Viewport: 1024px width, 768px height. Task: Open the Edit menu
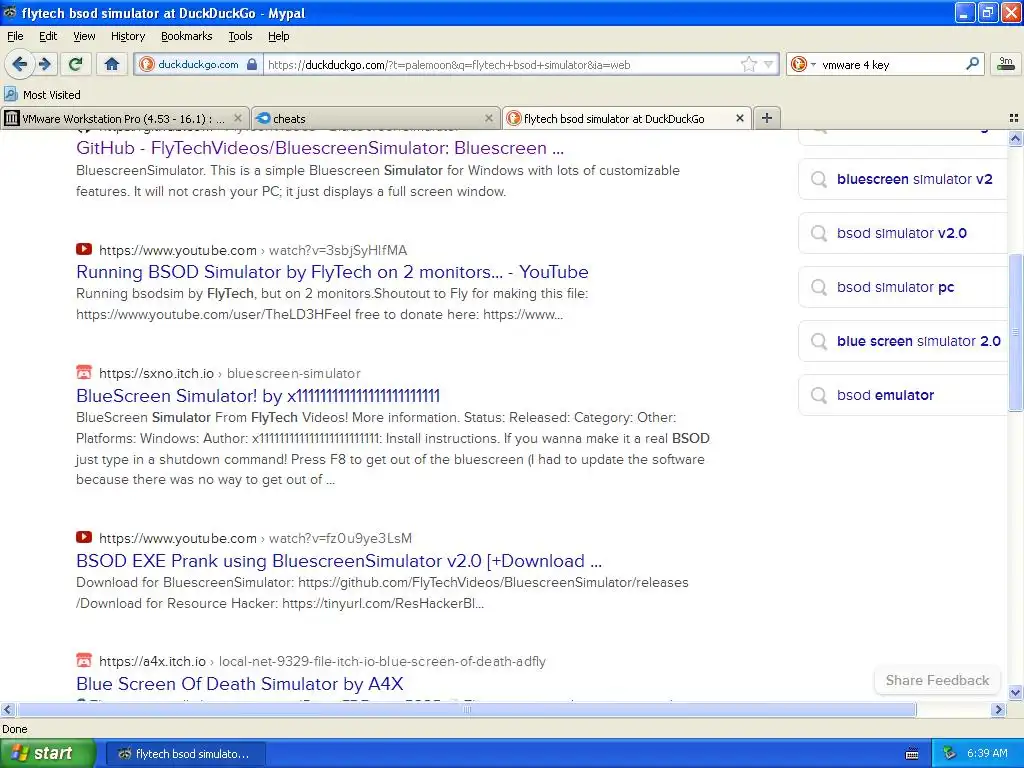48,36
